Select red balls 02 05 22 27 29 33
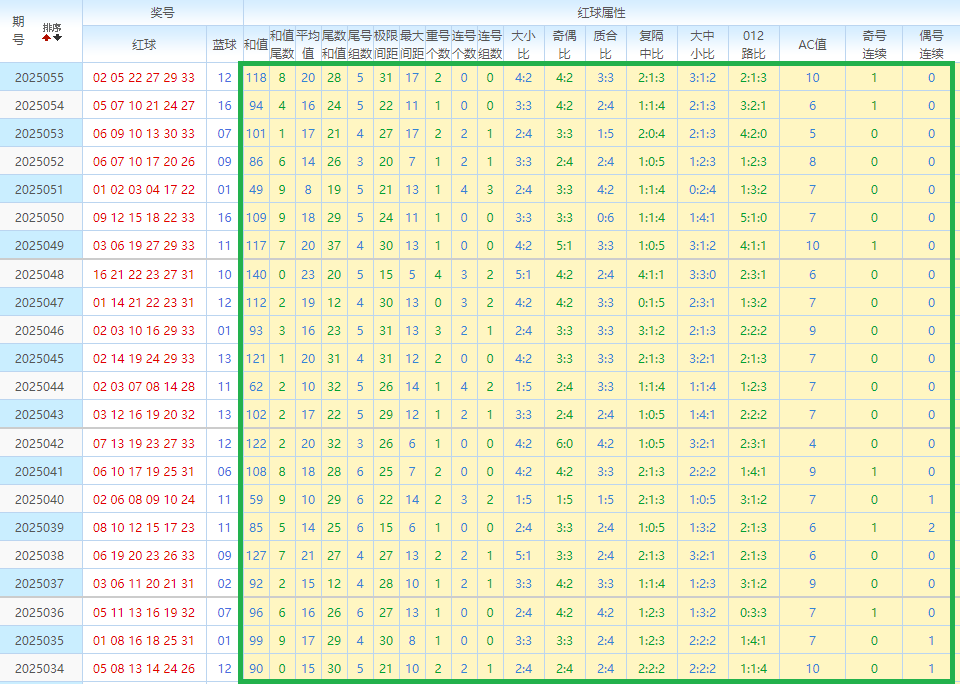Viewport: 960px width, 684px height. click(x=144, y=78)
